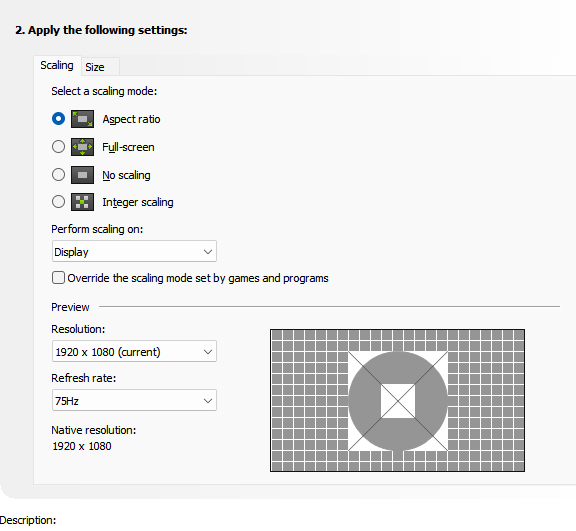
Task: Click the Full-screen label text
Action: [x=128, y=147]
